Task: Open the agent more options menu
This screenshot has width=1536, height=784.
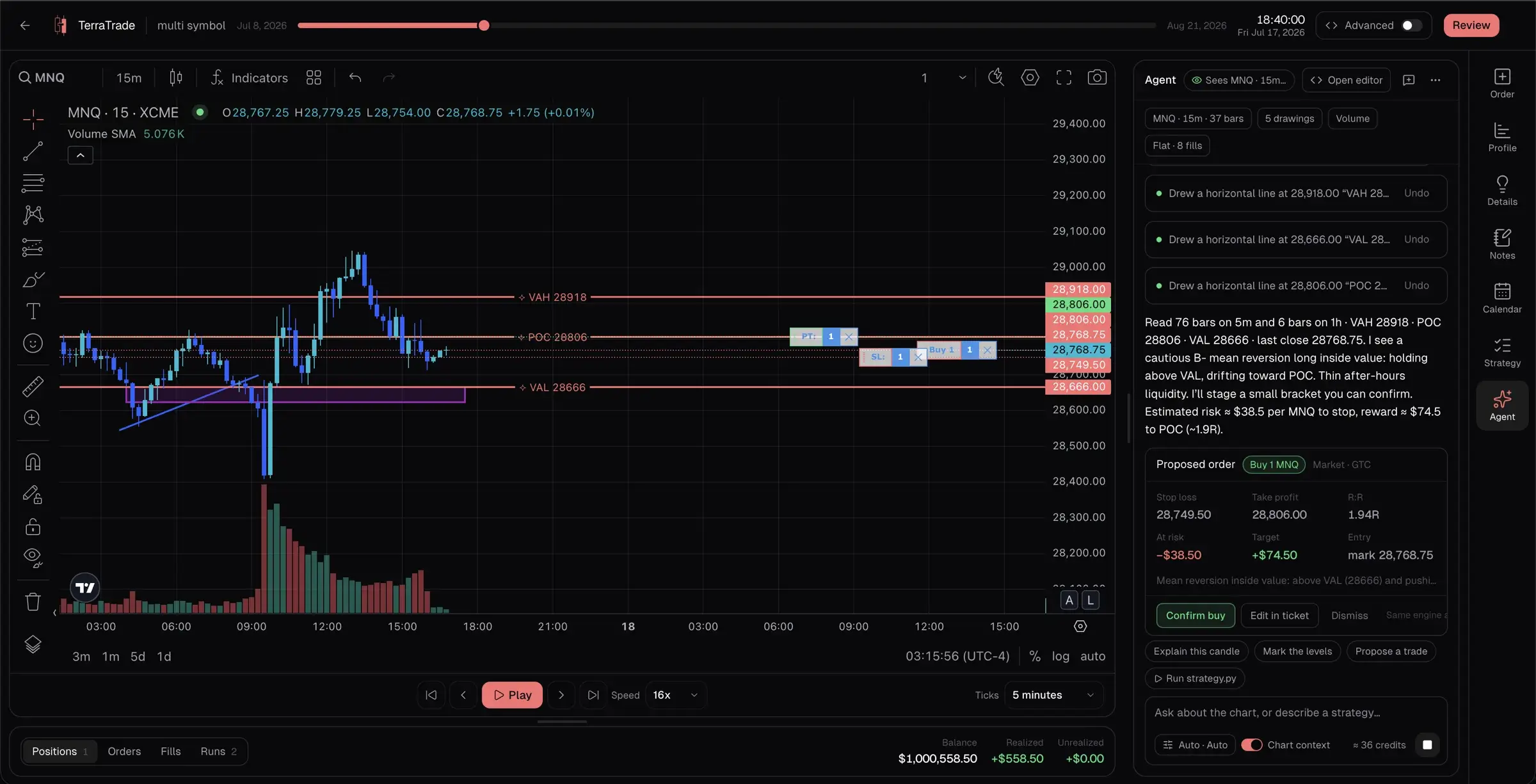Action: [x=1436, y=80]
